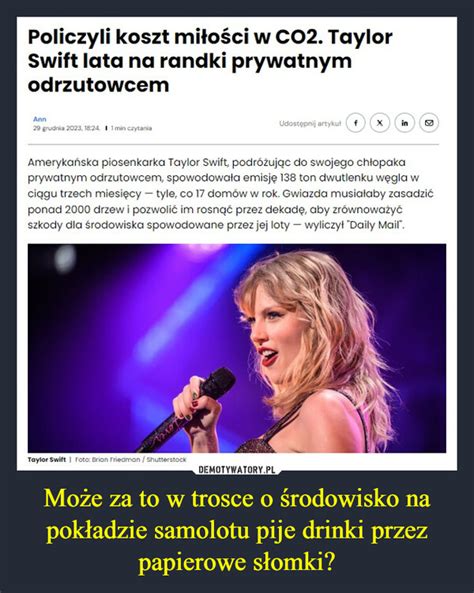Click yellow caption ending 'papierowe słomki?'
This screenshot has height=593, width=474.
pos(237,563)
